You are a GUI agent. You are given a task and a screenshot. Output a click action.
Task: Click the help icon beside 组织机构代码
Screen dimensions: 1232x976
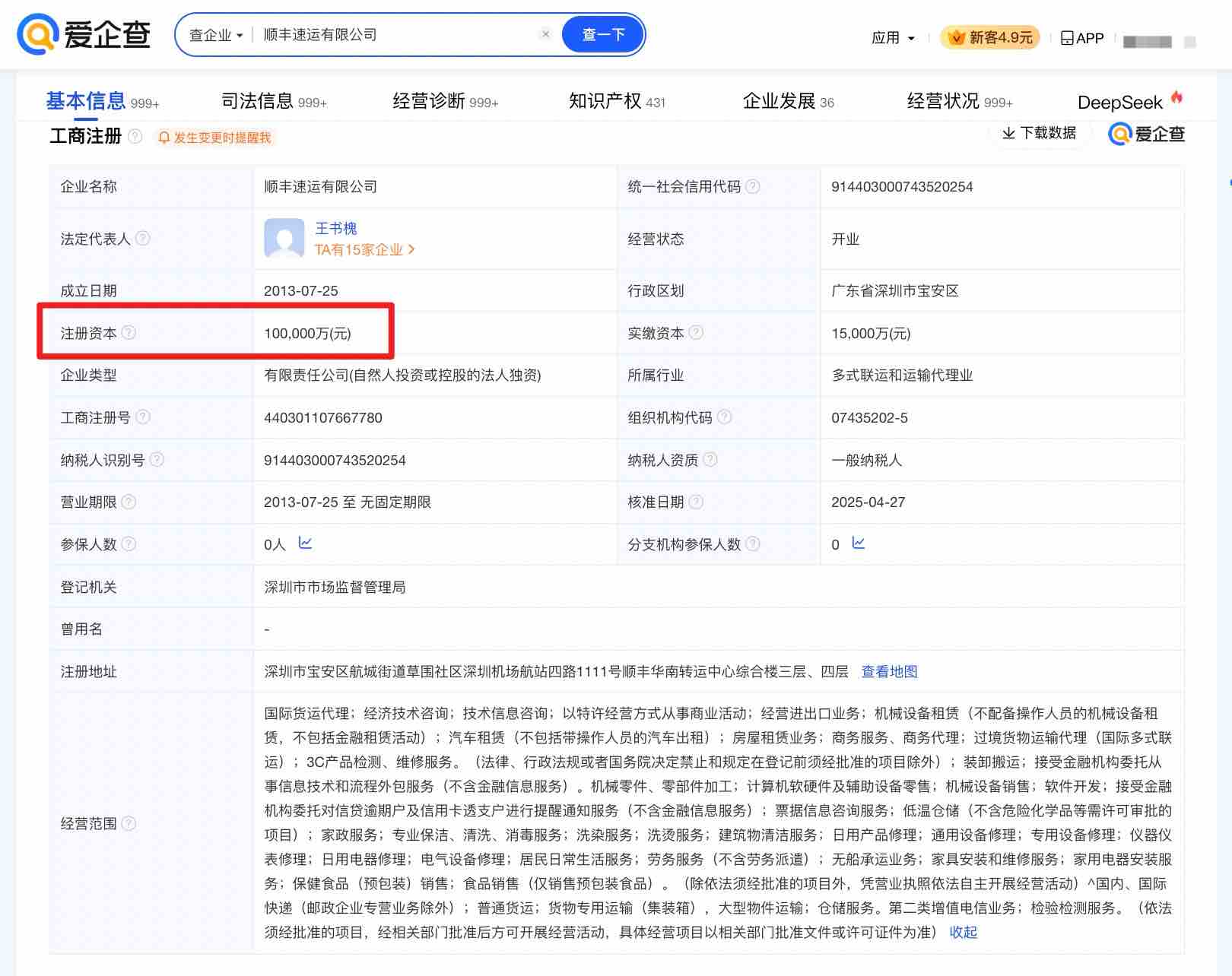(x=724, y=417)
